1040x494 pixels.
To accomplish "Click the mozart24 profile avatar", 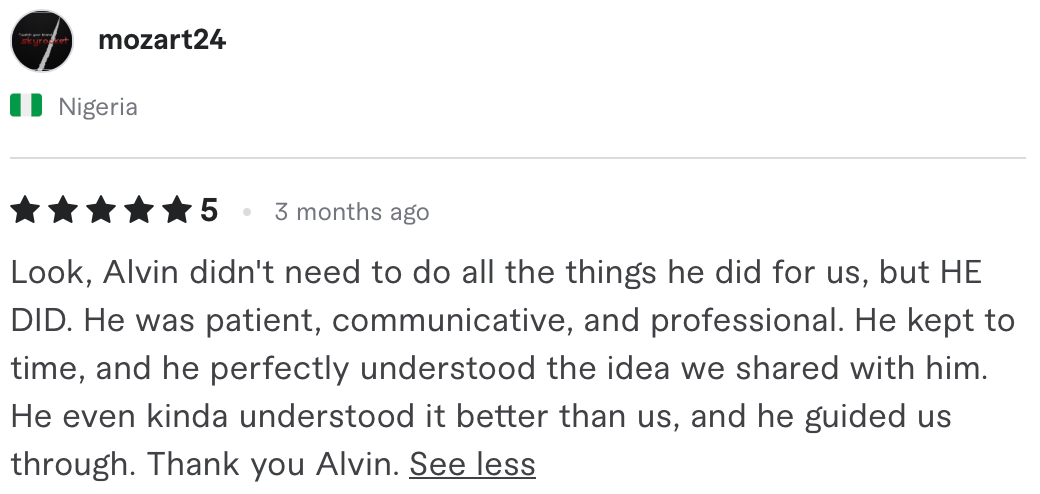I will click(41, 41).
